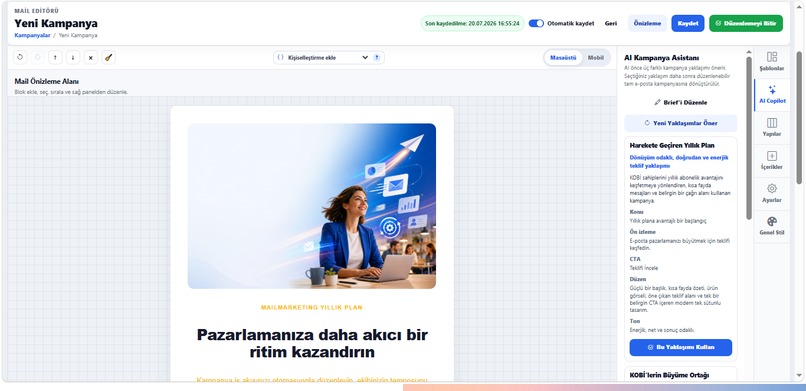The width and height of the screenshot is (806, 391).
Task: Click the "KOBİ'lerin Büyüme Ortağı" card title
Action: click(669, 376)
